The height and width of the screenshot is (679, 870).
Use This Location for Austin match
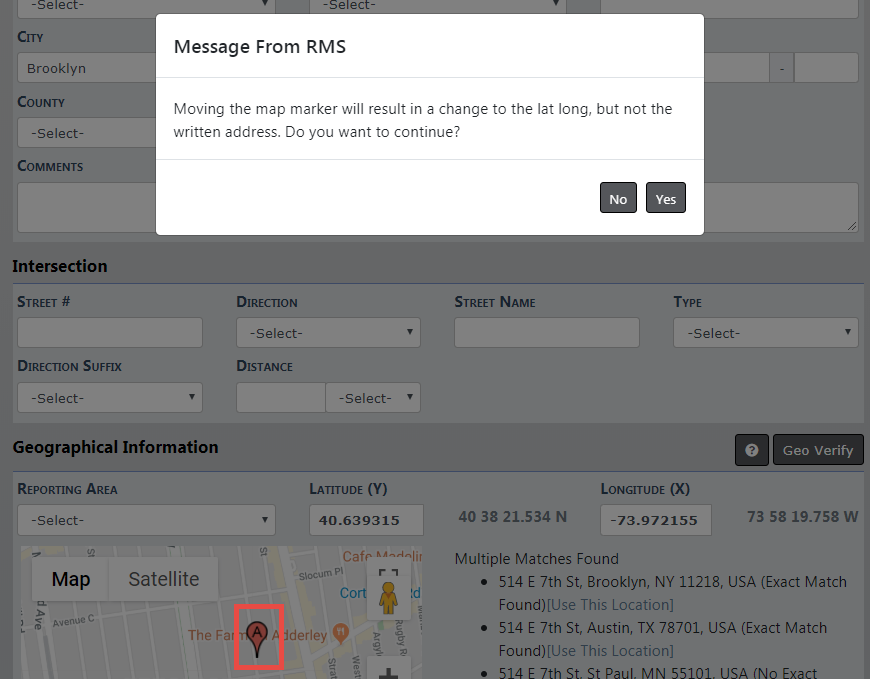point(610,651)
